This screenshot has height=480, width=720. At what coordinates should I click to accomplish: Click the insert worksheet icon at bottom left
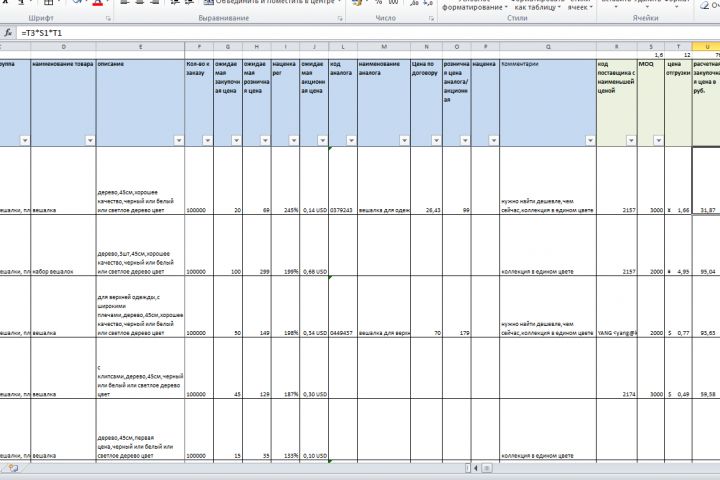point(12,468)
